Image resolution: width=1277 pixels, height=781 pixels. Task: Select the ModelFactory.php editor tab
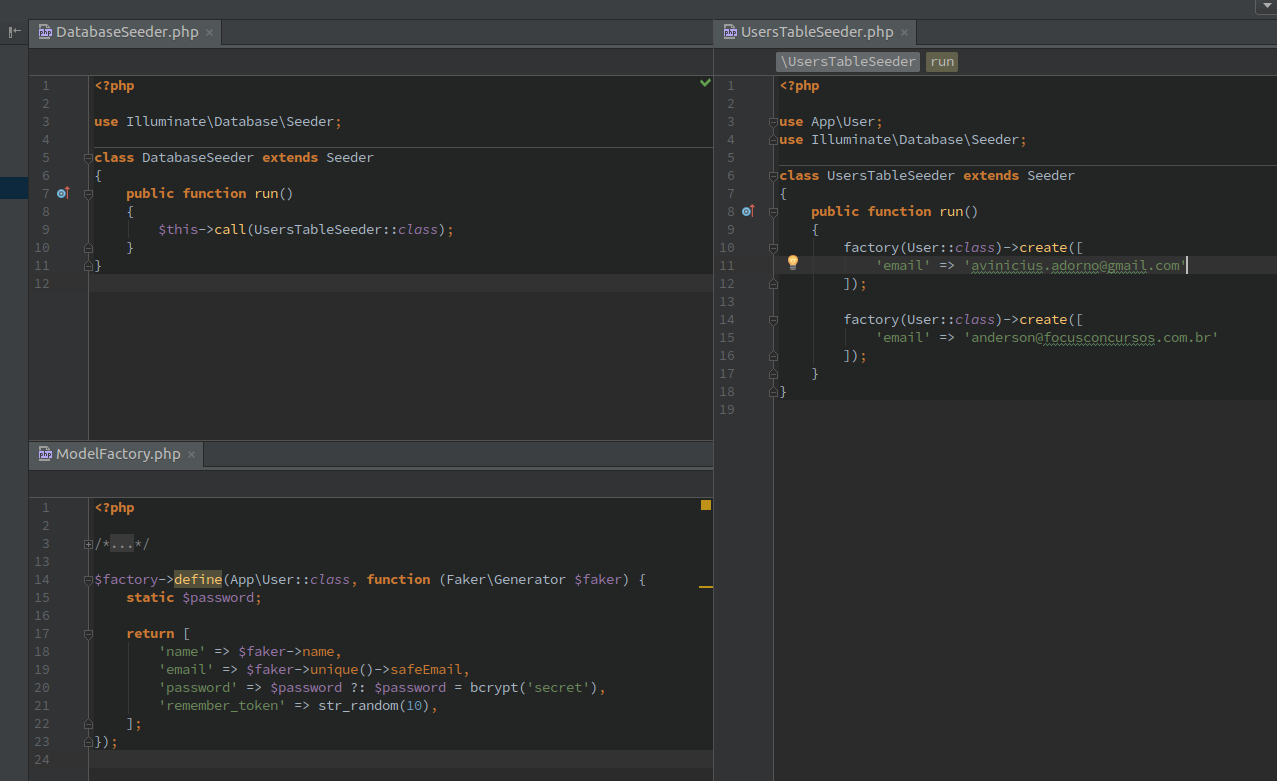click(117, 454)
